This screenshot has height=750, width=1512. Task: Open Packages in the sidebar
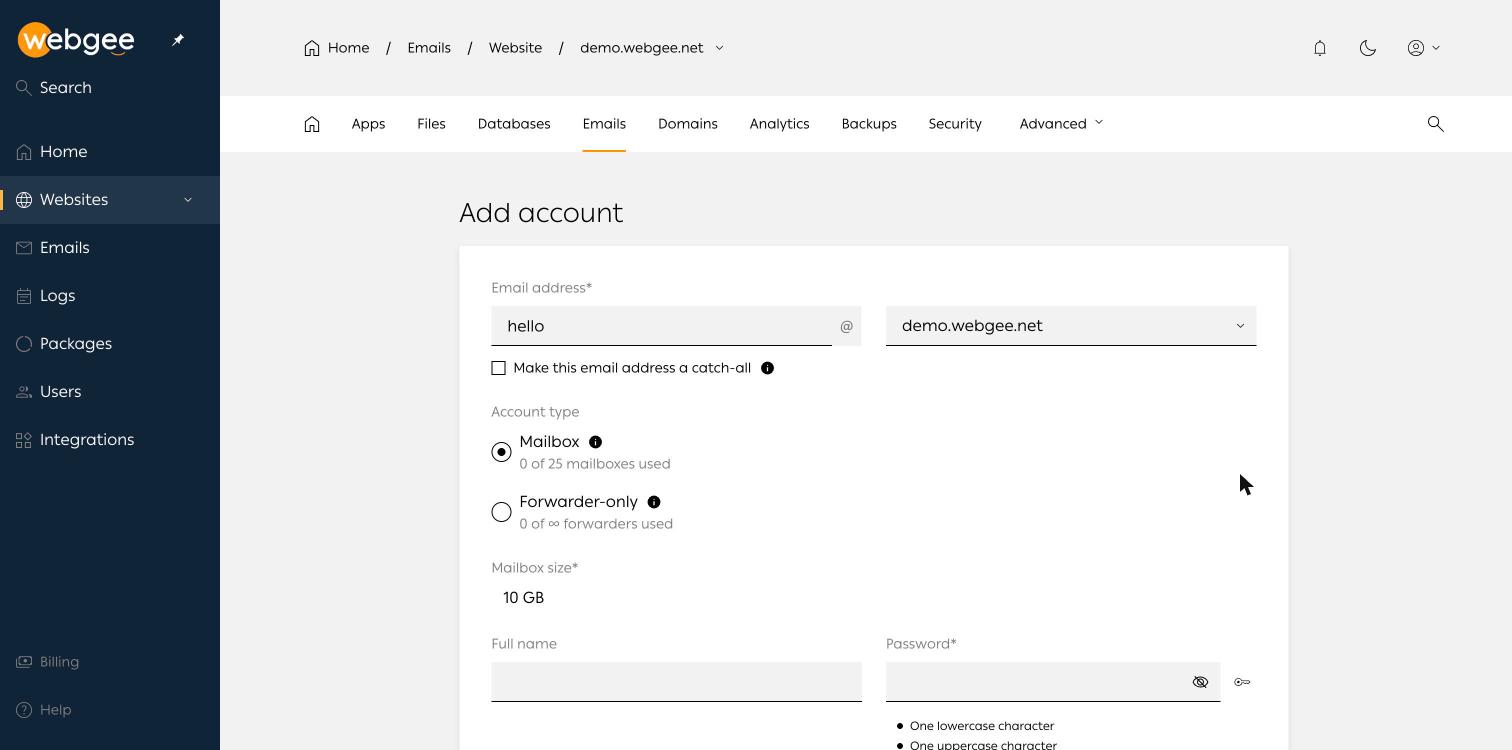pos(110,344)
